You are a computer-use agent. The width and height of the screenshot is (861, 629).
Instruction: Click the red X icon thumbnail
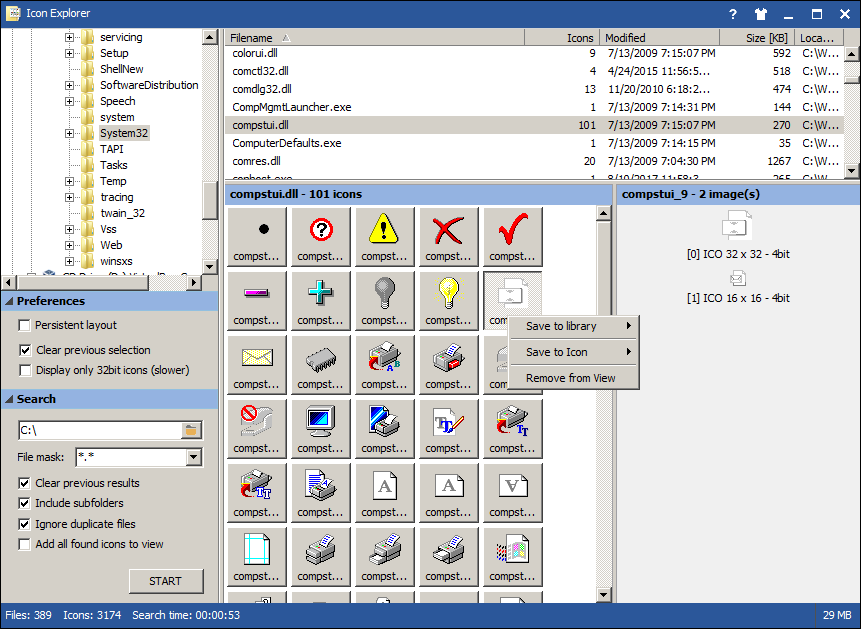[448, 237]
